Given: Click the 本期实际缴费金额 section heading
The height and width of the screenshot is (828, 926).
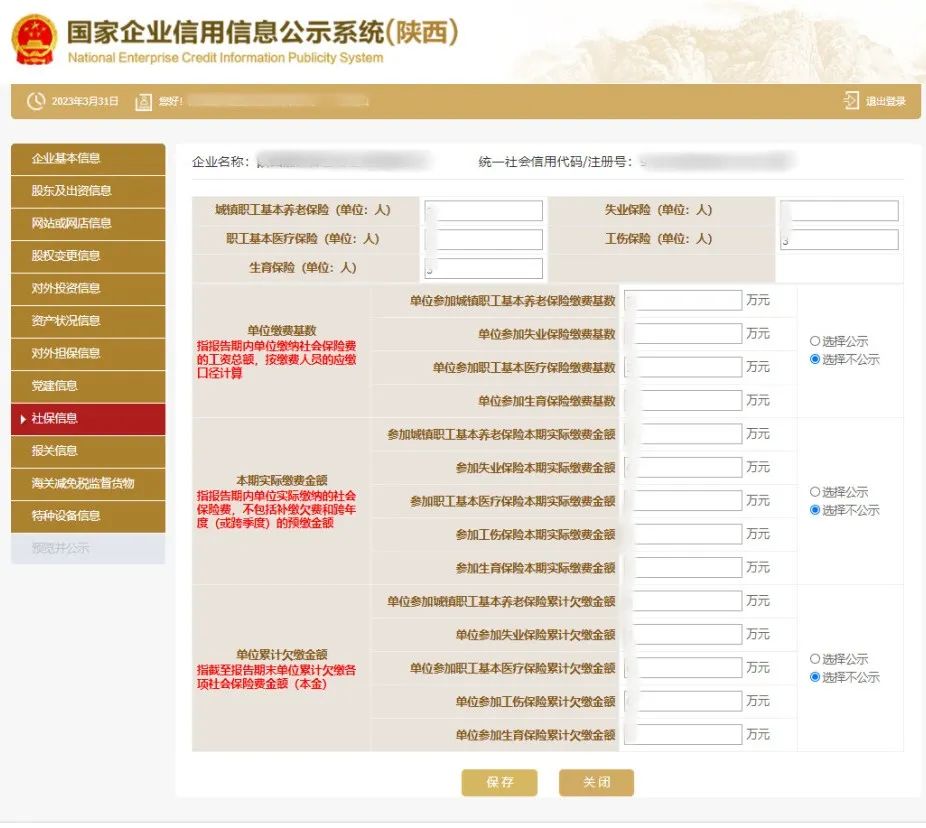Looking at the screenshot, I should pyautogui.click(x=282, y=480).
